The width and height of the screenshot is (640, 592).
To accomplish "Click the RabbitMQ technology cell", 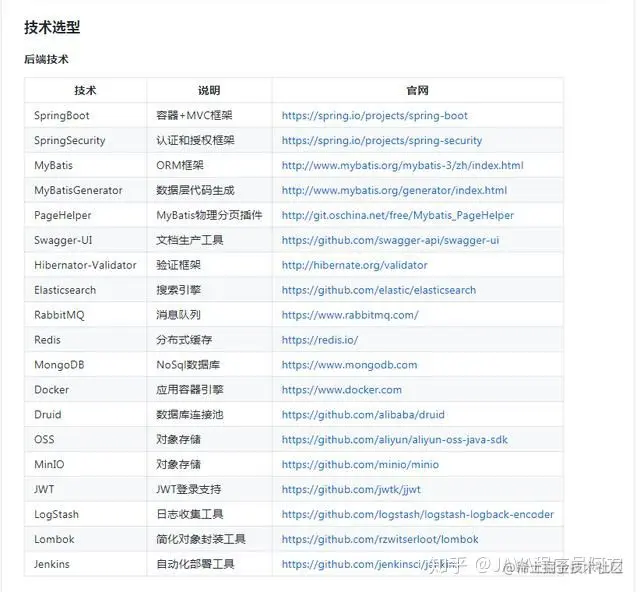I will (85, 315).
